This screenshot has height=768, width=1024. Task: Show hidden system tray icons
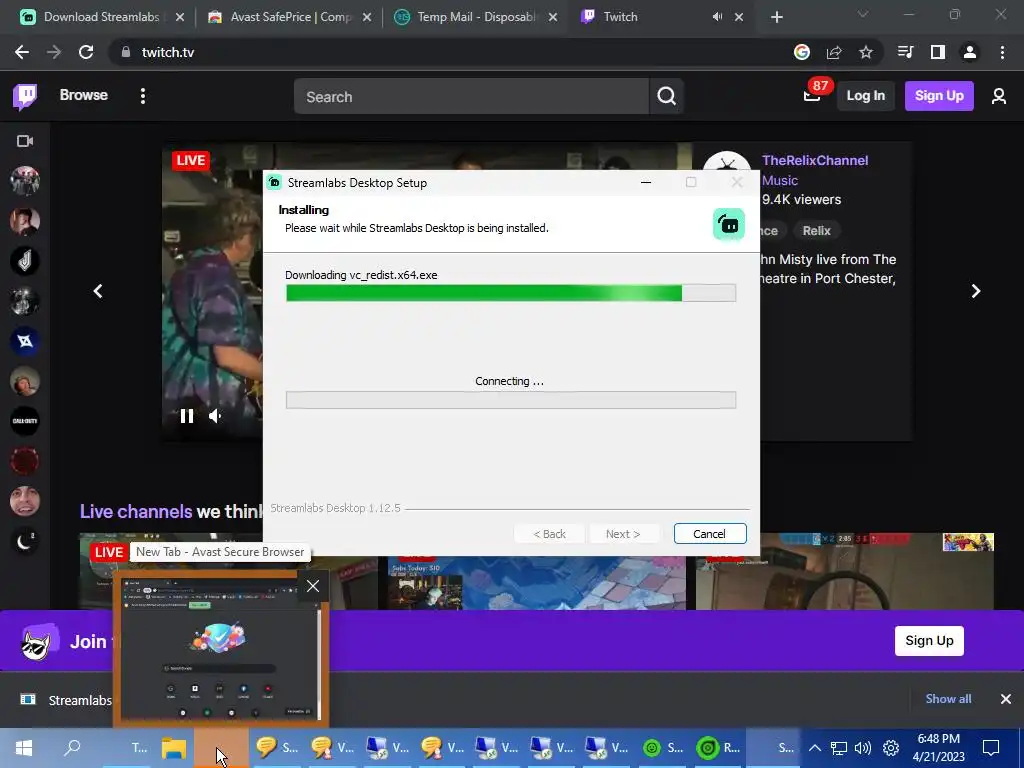pyautogui.click(x=814, y=748)
